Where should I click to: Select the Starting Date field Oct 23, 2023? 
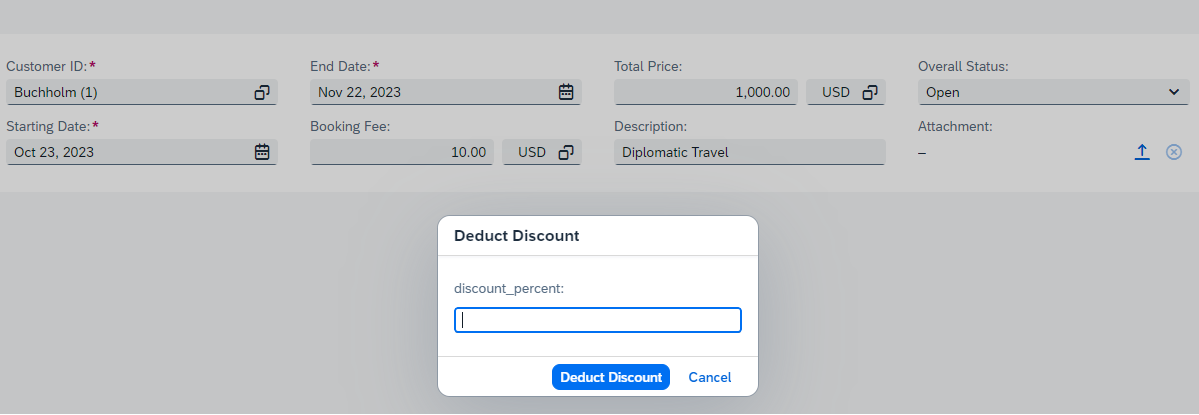[x=141, y=152]
